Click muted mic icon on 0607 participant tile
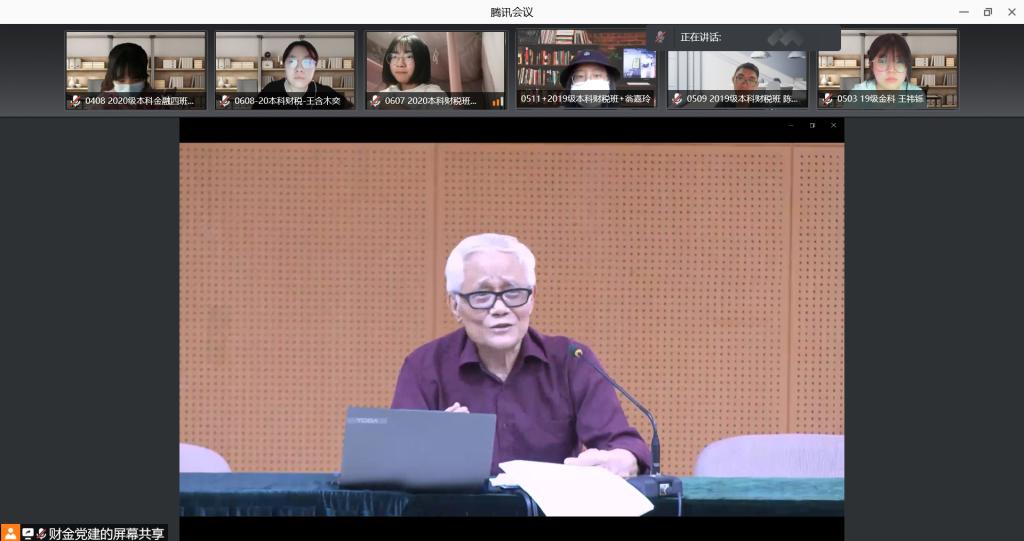 pos(375,101)
